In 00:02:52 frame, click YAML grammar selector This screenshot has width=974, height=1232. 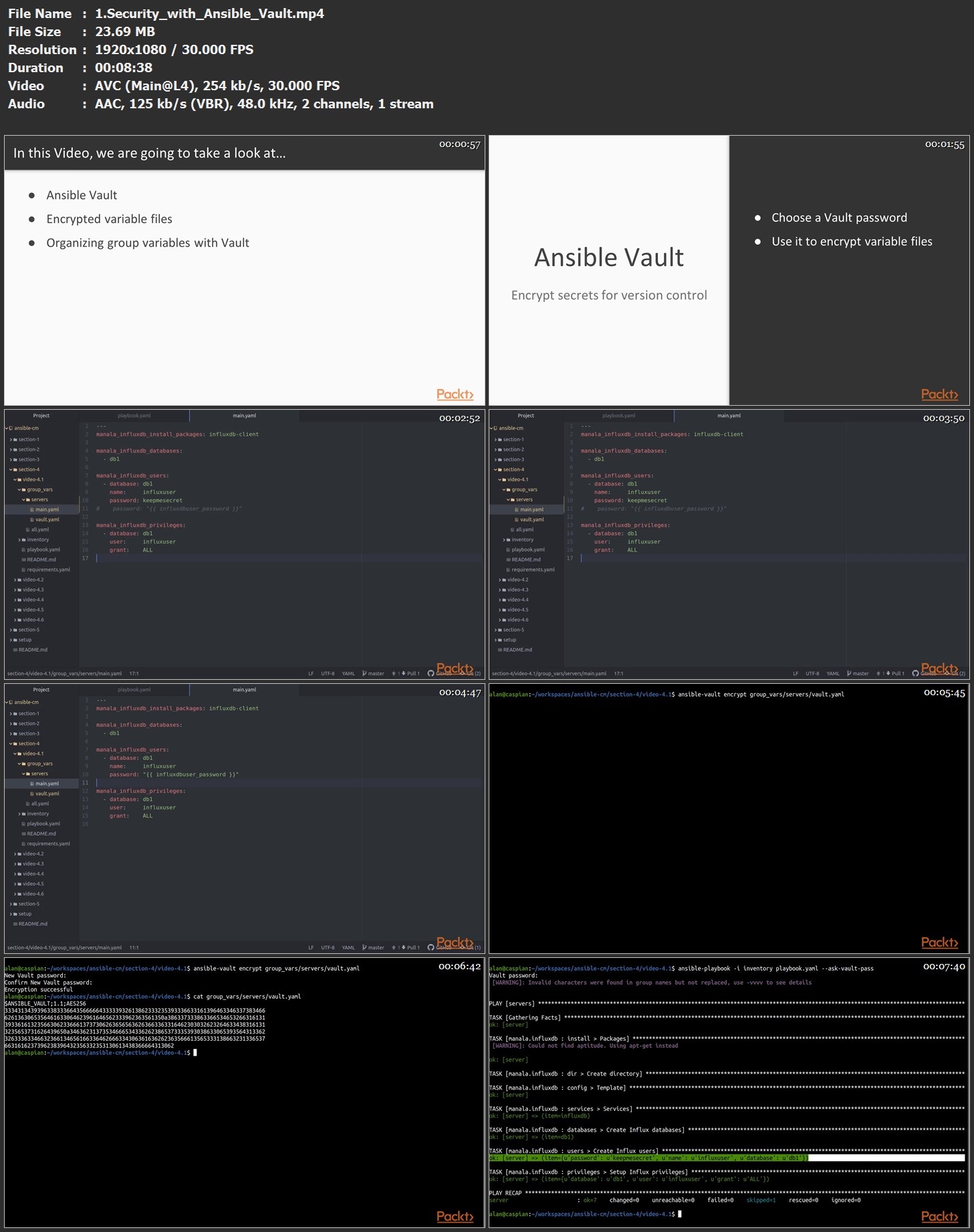coord(348,674)
